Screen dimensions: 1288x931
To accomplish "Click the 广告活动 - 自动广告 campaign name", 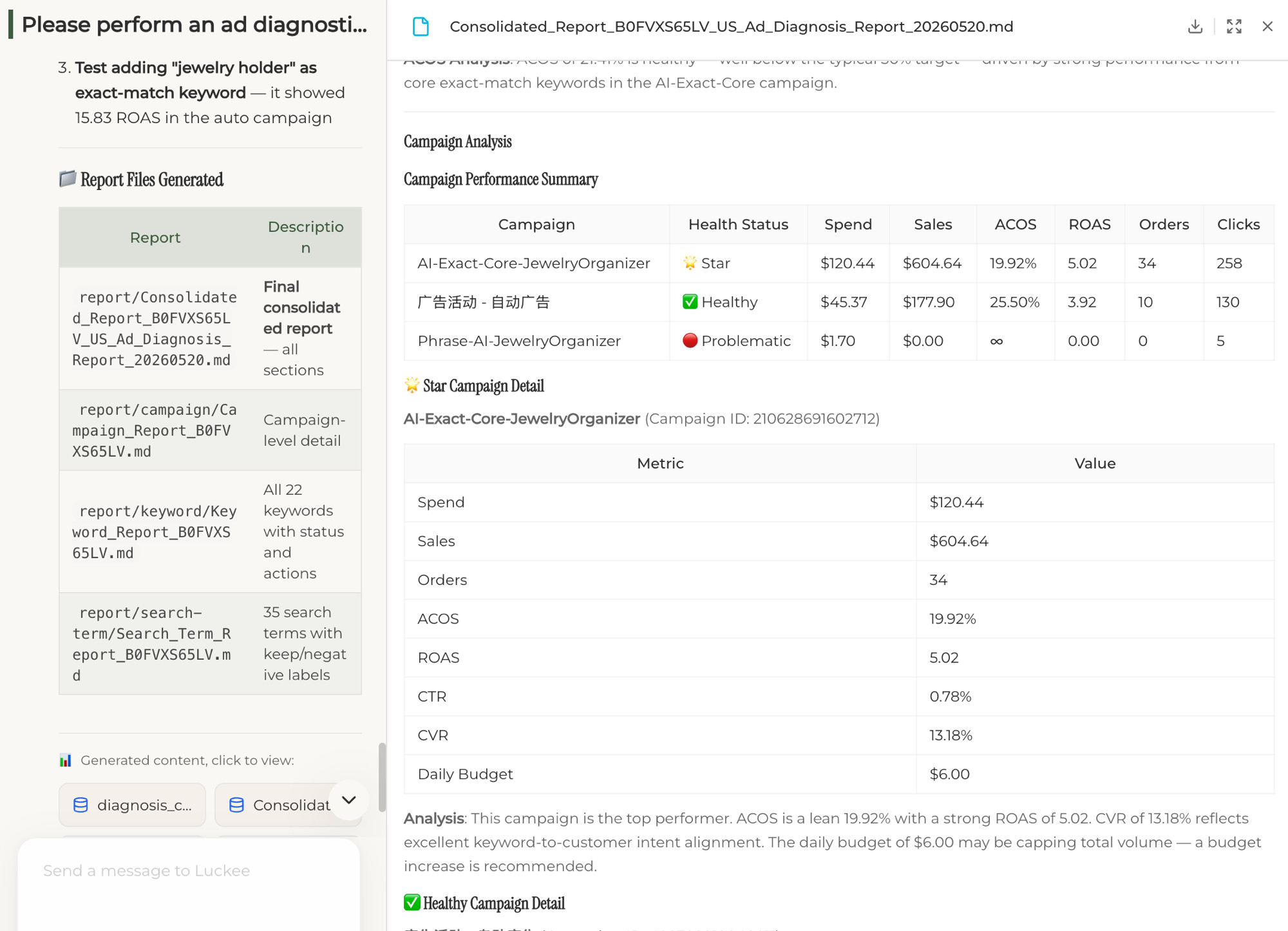I will coord(484,302).
